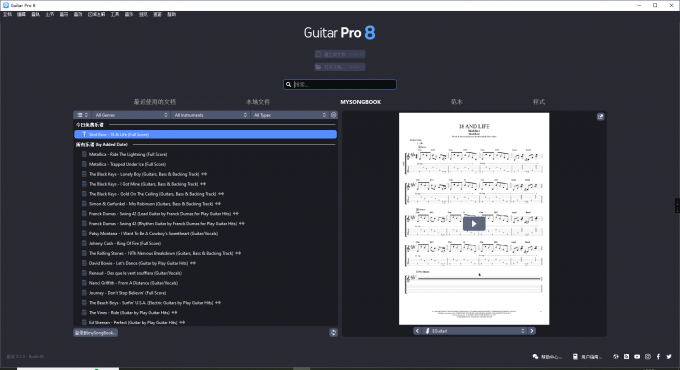Switch to the templates tab left of styles

pos(457,102)
